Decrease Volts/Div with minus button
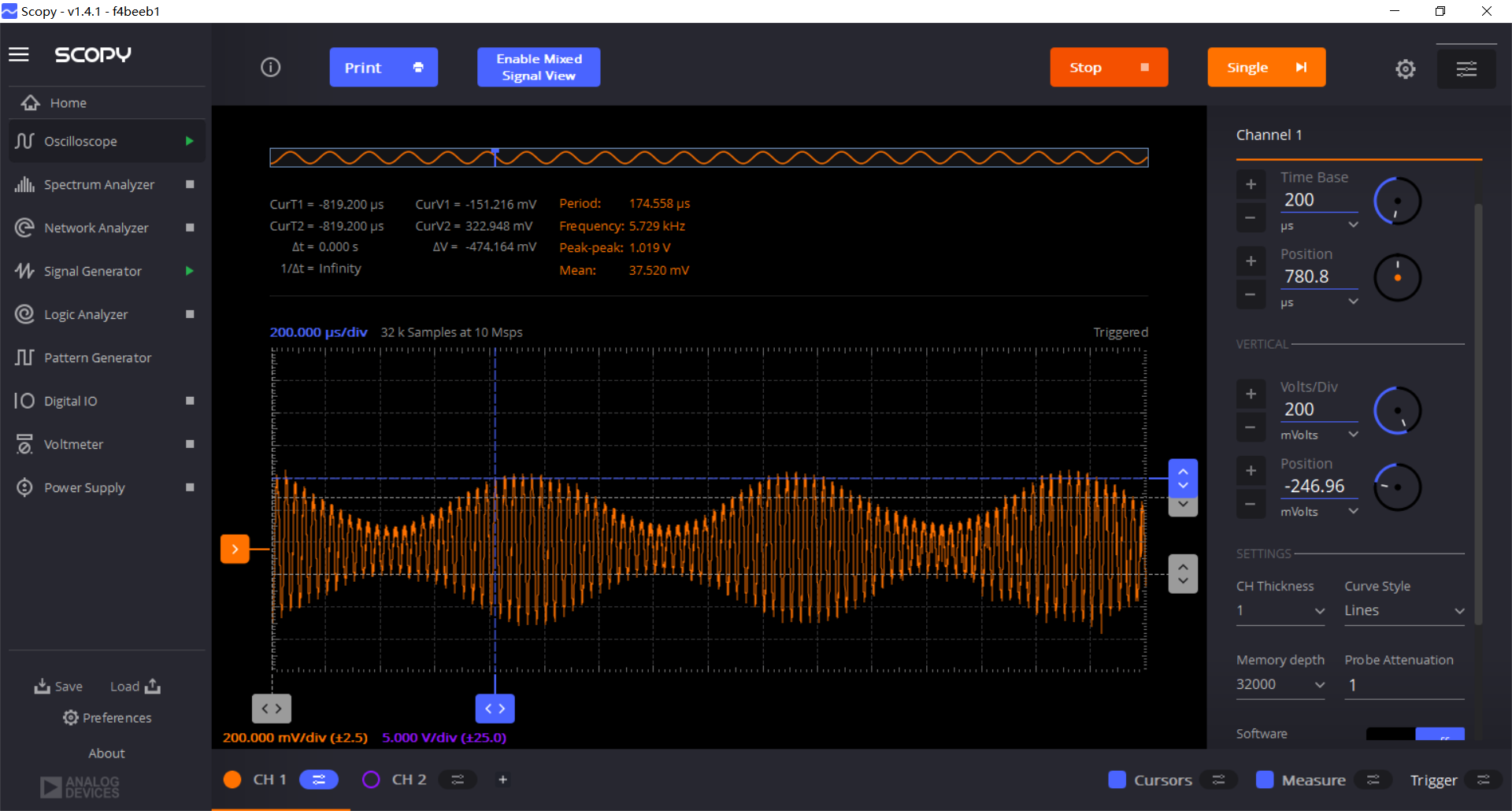The height and width of the screenshot is (811, 1512). pos(1251,427)
